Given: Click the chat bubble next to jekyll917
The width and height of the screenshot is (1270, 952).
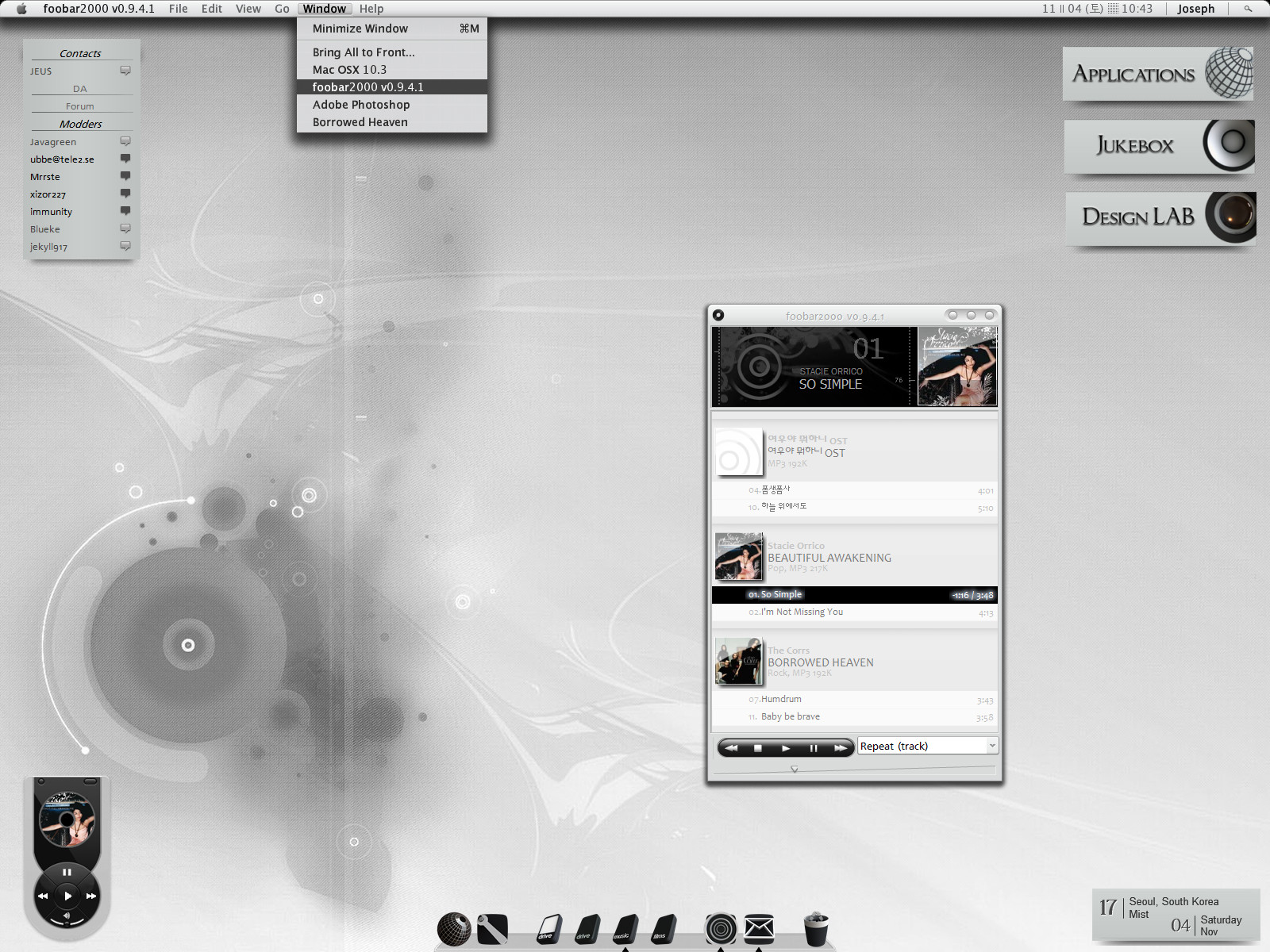Looking at the screenshot, I should point(125,246).
